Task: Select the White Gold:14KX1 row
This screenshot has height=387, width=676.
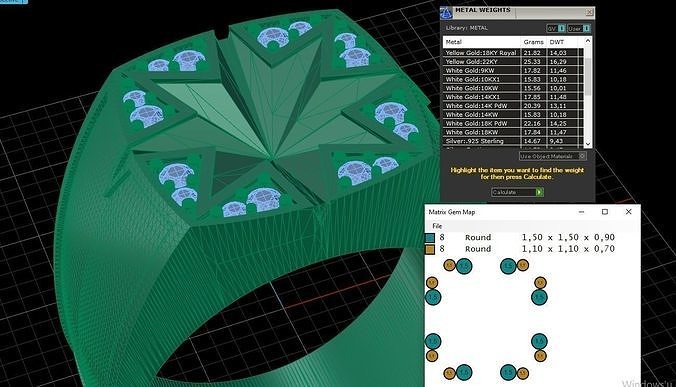Action: [513, 97]
